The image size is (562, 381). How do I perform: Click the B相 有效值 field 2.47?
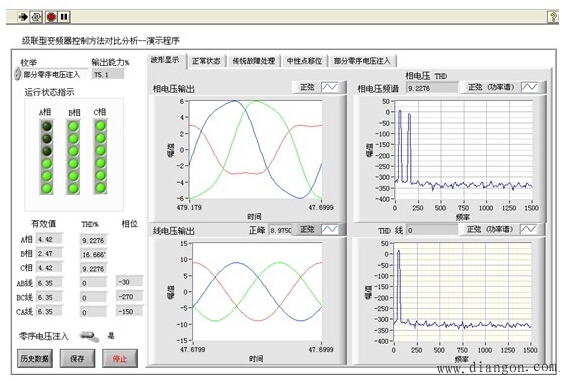(49, 253)
